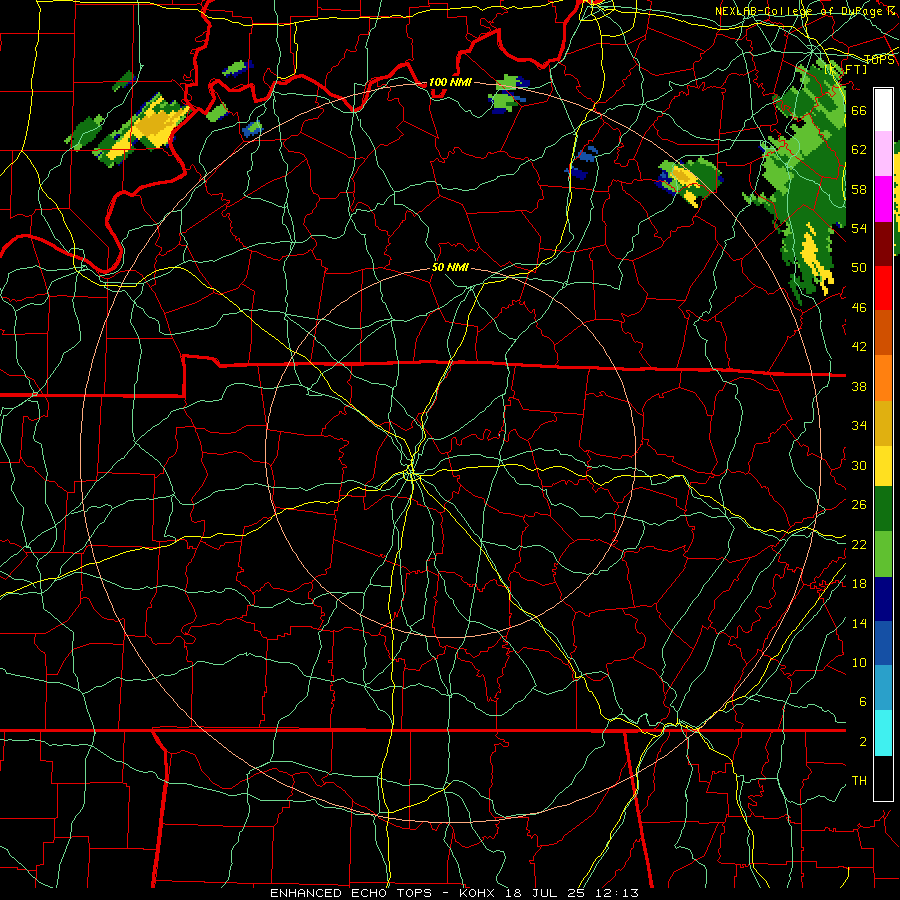Image resolution: width=900 pixels, height=900 pixels.
Task: Click the 2 legend scale label
Action: (x=862, y=741)
